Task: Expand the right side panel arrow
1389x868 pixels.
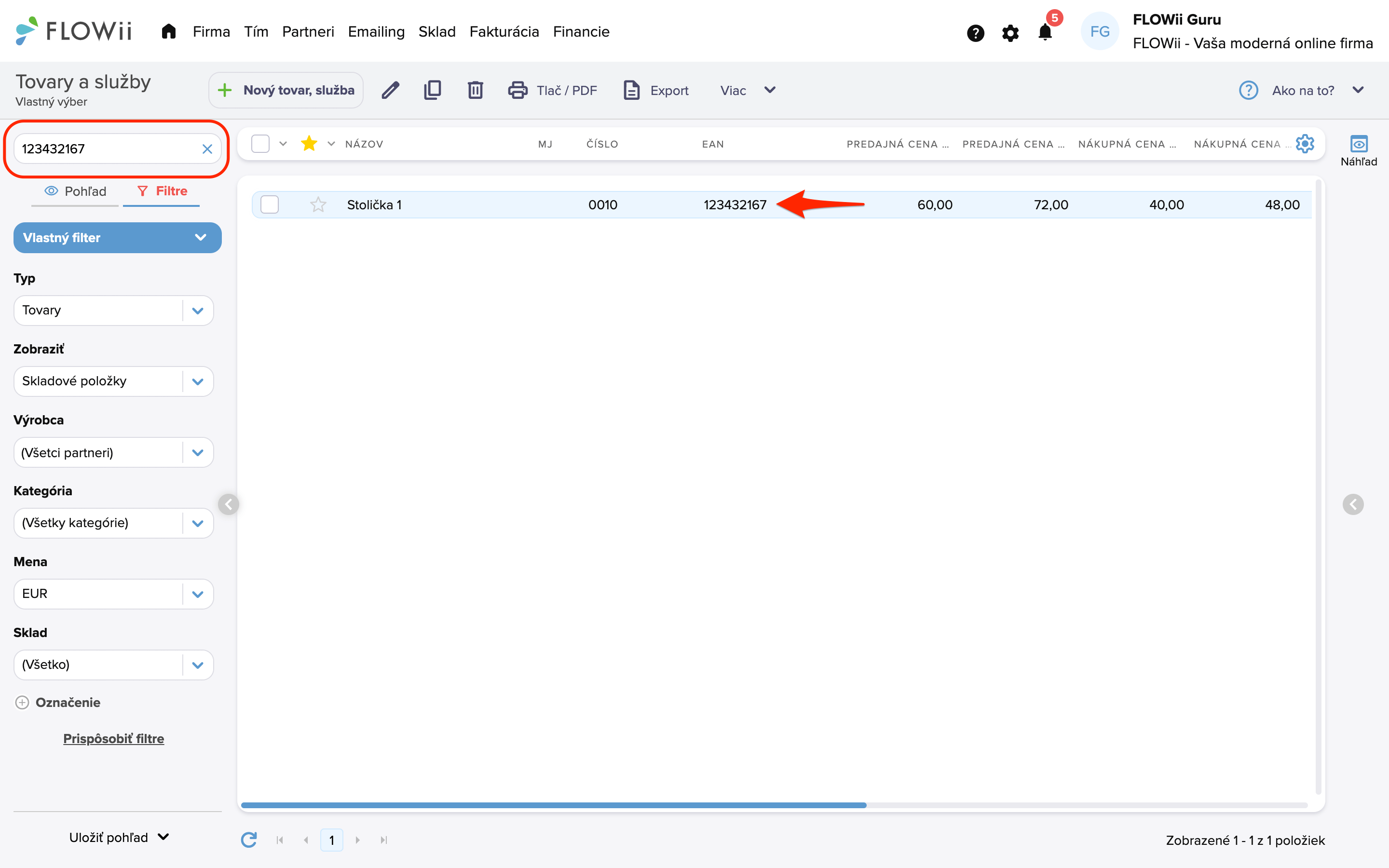Action: pos(1353,504)
